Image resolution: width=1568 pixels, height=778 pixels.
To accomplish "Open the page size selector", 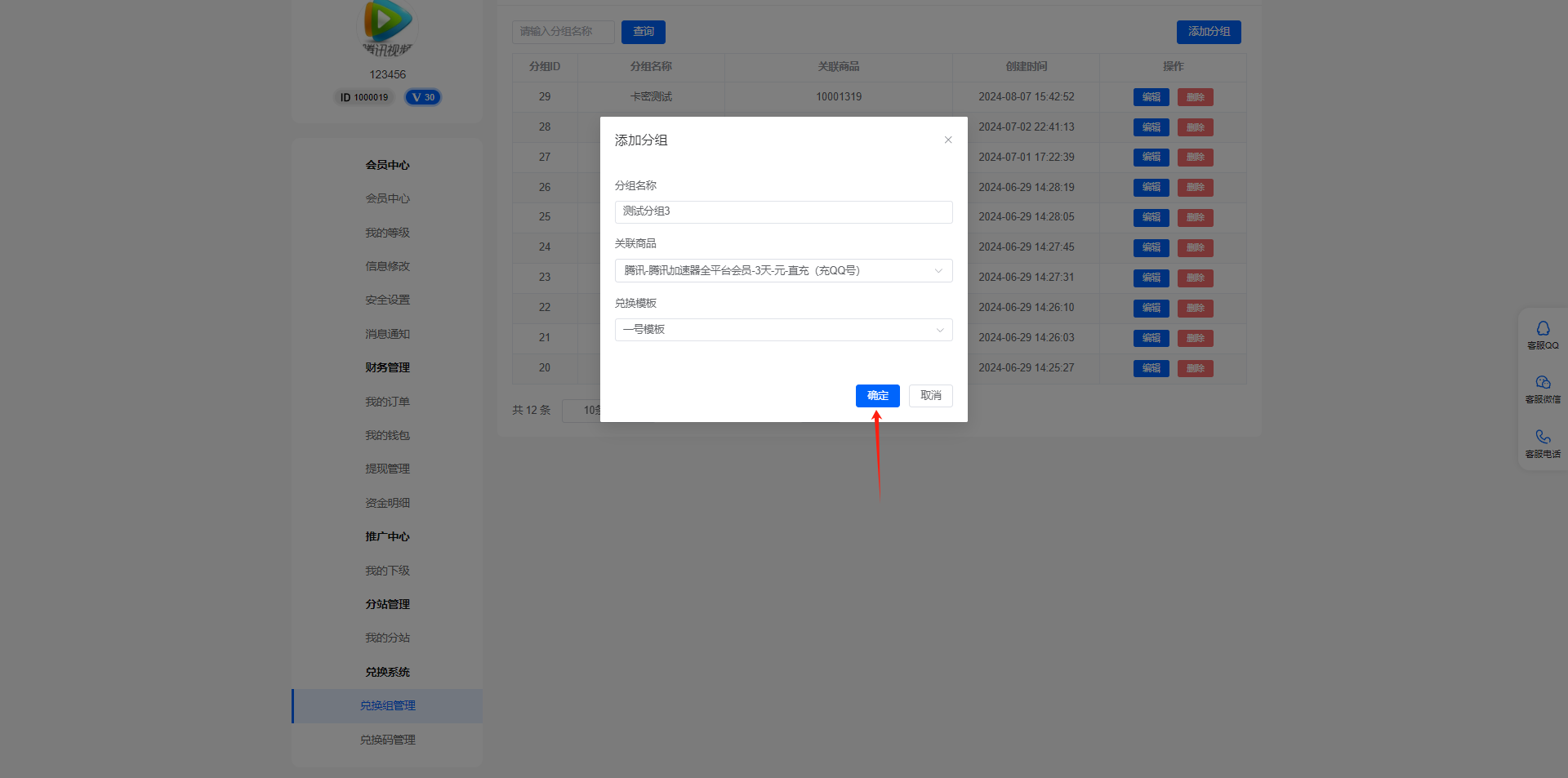I will (581, 410).
